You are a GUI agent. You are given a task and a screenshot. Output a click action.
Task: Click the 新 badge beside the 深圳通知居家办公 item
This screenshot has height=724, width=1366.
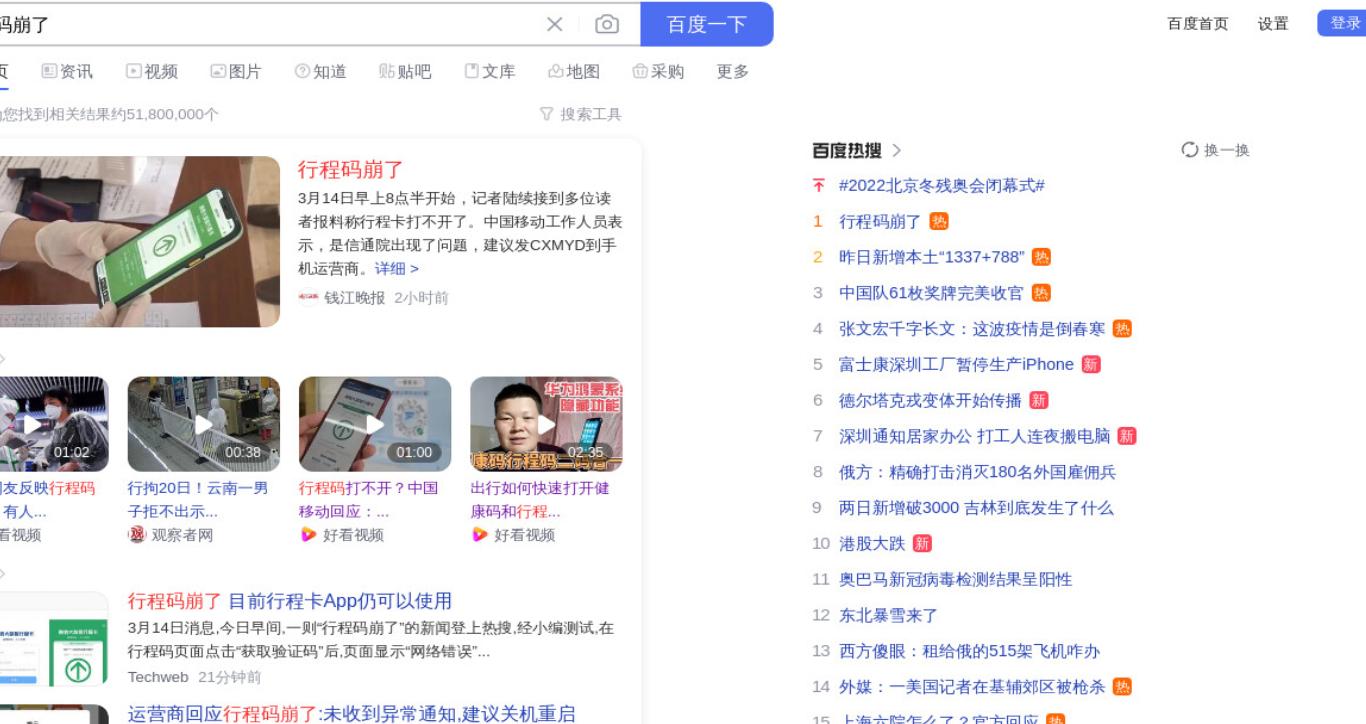coord(1127,436)
